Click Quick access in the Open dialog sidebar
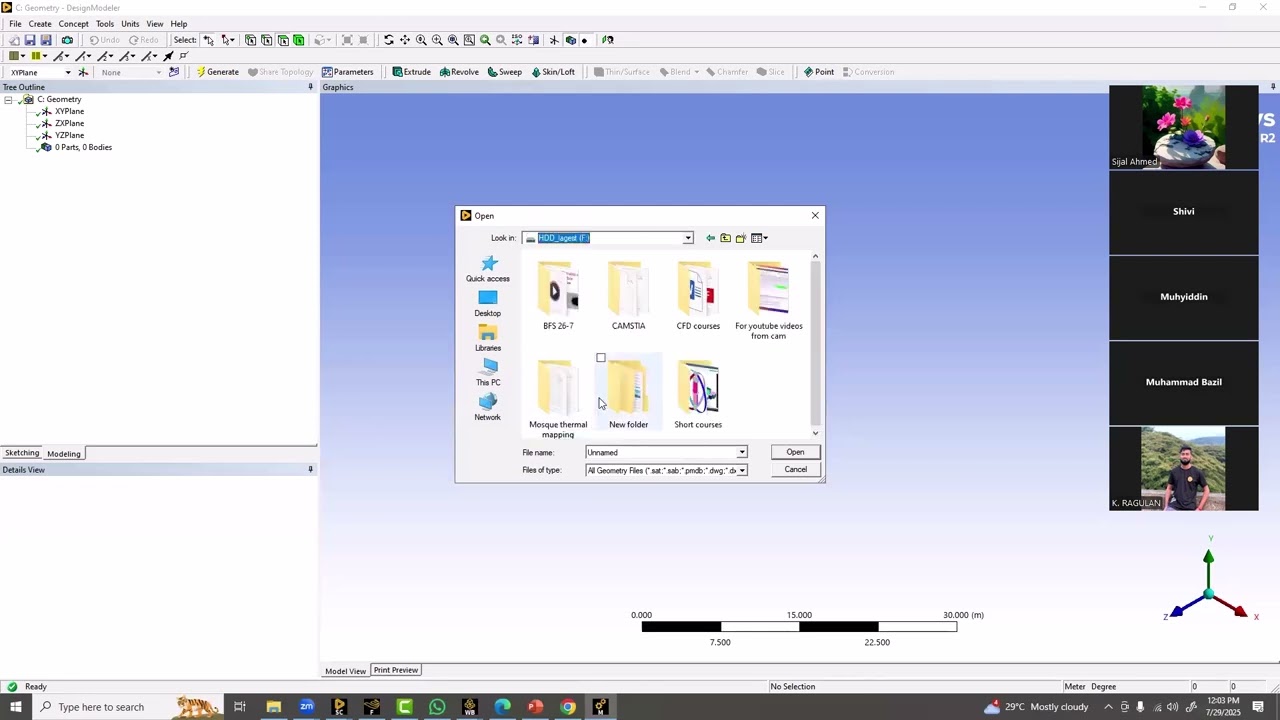1280x720 pixels. [x=488, y=269]
